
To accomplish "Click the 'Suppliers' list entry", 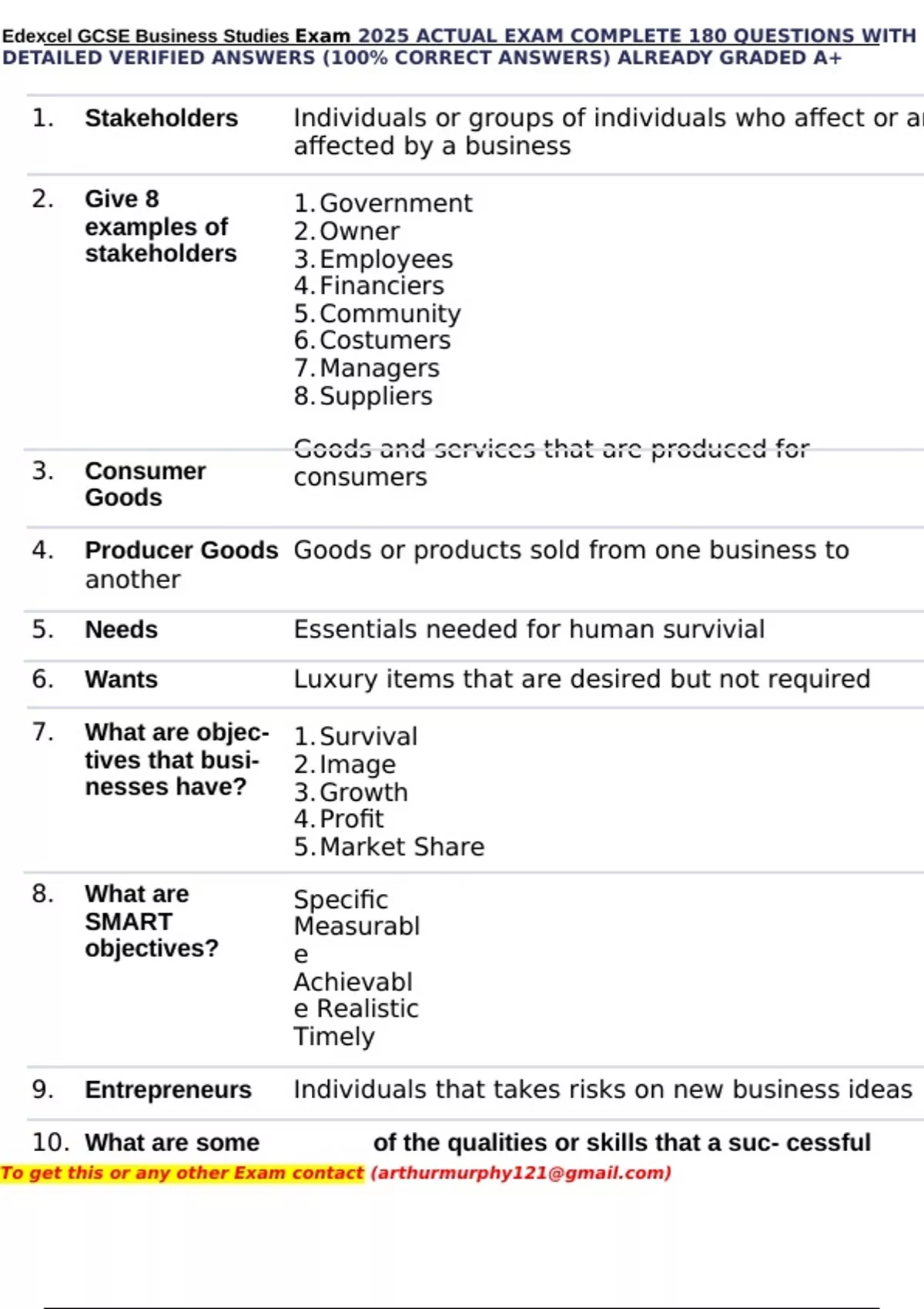I will point(376,396).
